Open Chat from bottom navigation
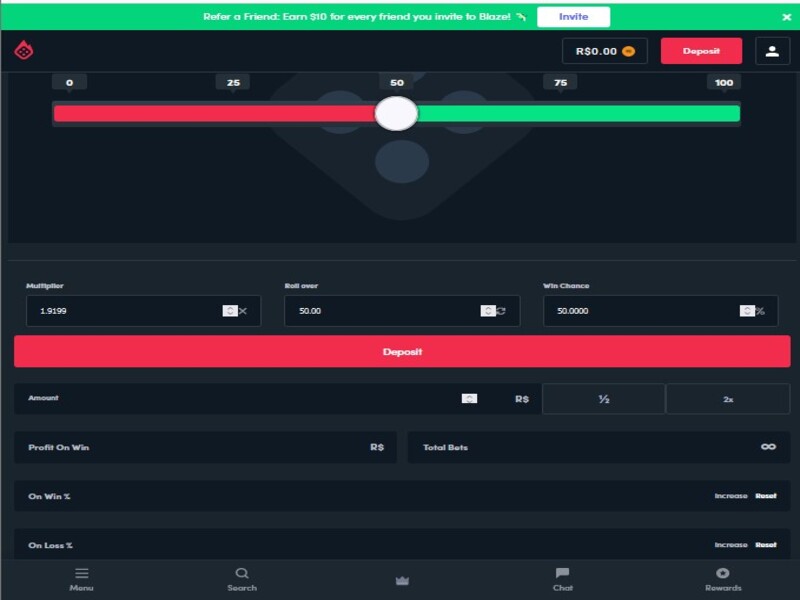Viewport: 800px width, 600px height. point(563,579)
